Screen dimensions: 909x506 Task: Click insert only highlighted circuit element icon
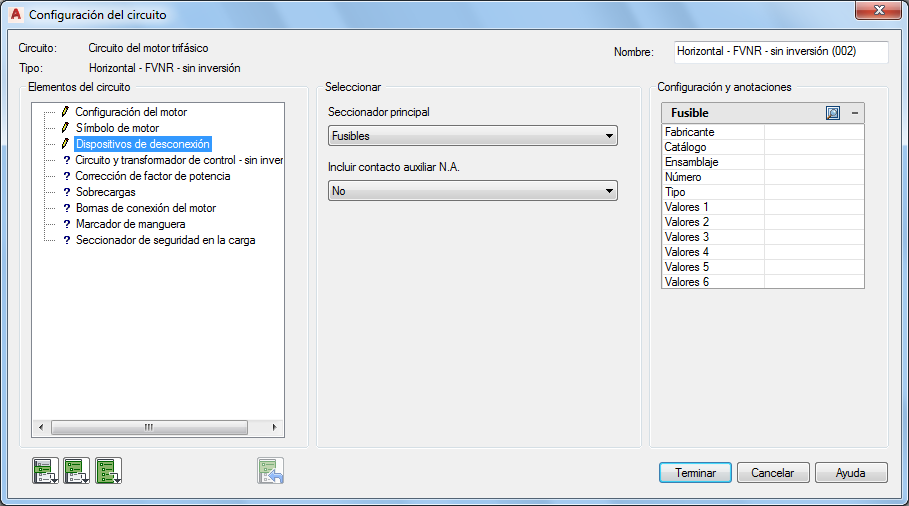[x=45, y=471]
